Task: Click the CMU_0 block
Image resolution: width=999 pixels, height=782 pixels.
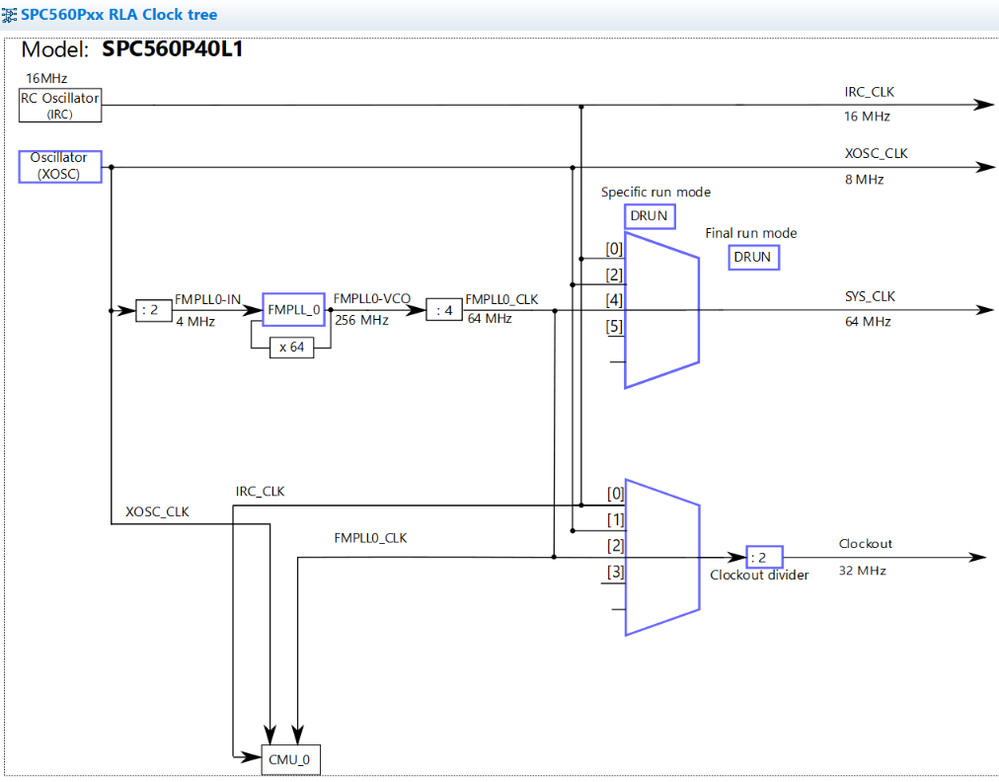Action: coord(291,760)
